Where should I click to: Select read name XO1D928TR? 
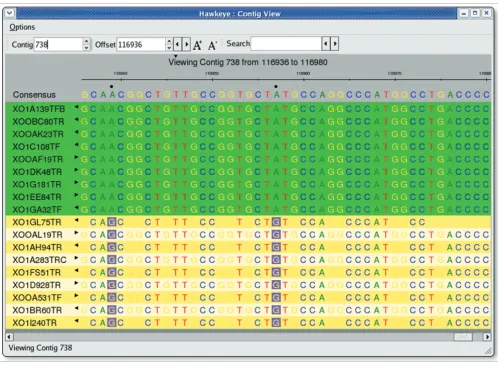(37, 285)
